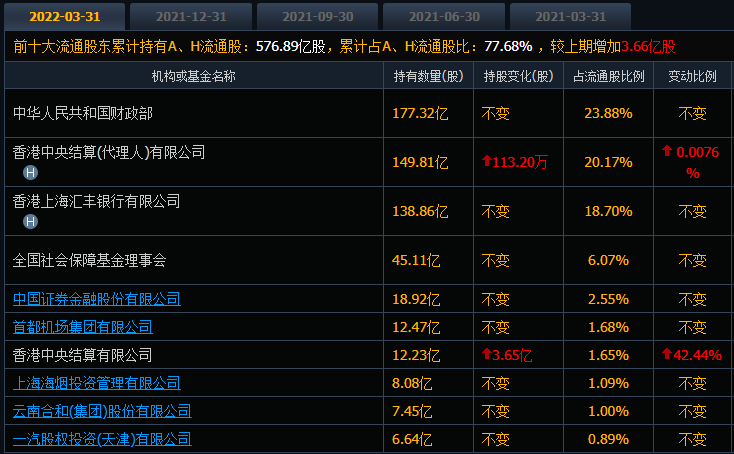Click ratio cell 2.55%

(608, 299)
